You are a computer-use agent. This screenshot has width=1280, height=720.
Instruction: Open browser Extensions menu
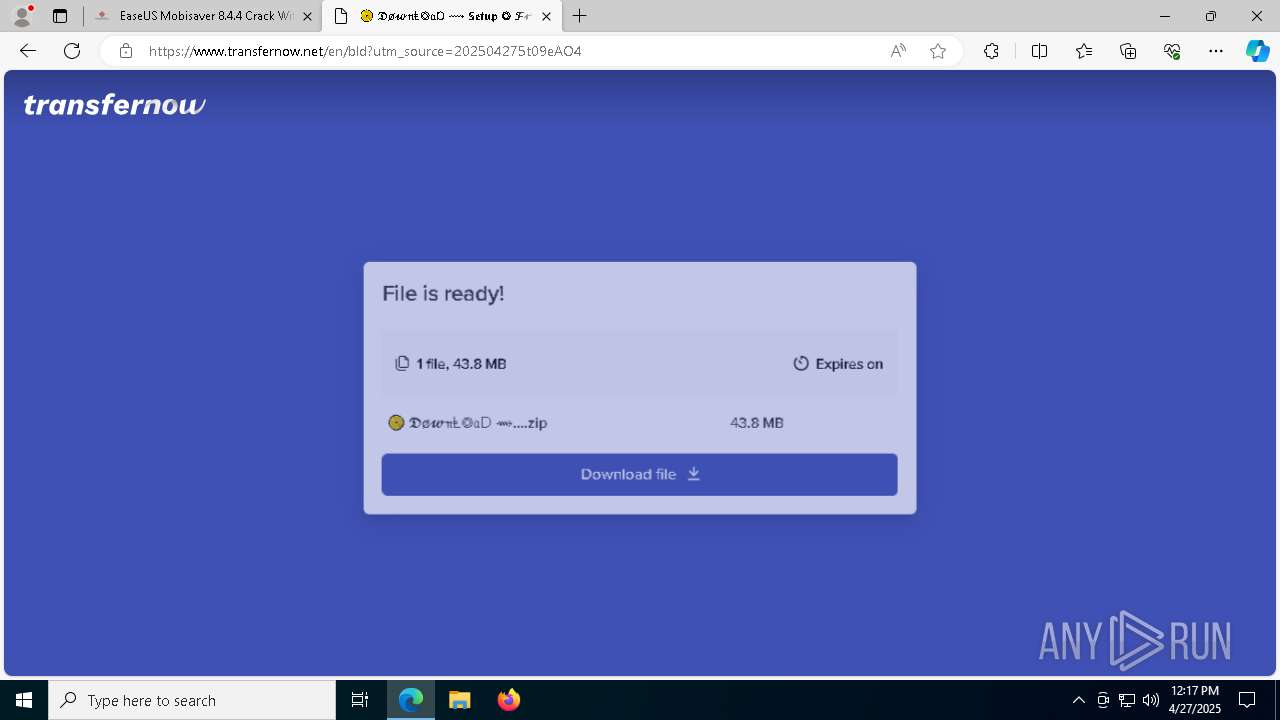(991, 51)
